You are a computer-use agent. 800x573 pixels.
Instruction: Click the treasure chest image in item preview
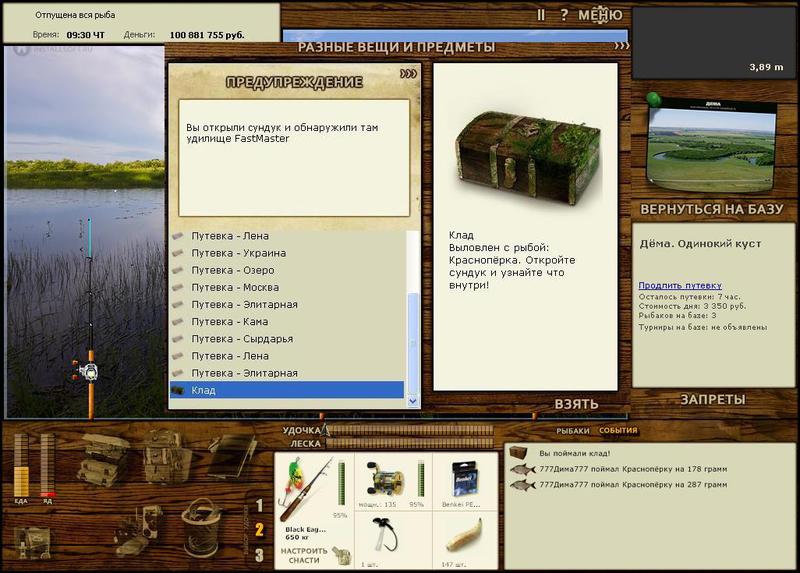pos(527,158)
